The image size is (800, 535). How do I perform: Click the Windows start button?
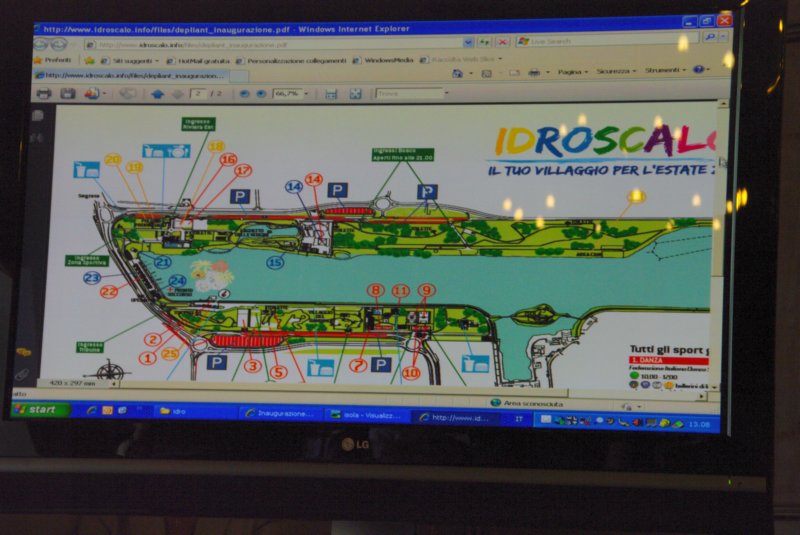click(x=40, y=409)
